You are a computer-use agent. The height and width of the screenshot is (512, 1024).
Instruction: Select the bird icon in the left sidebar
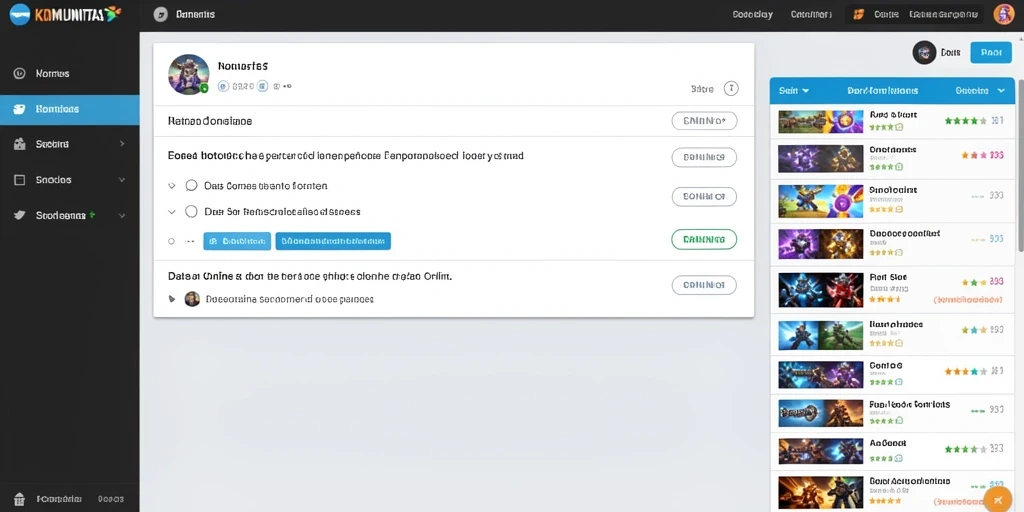coord(20,215)
